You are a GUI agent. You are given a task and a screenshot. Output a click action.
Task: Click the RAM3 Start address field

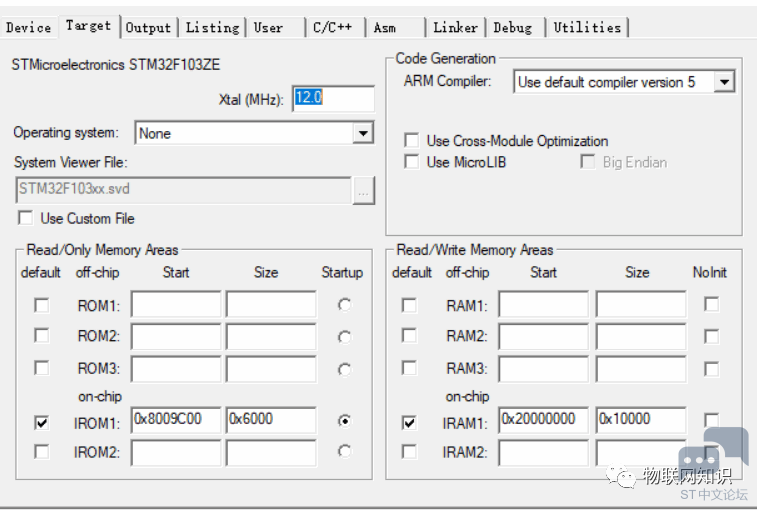click(544, 369)
